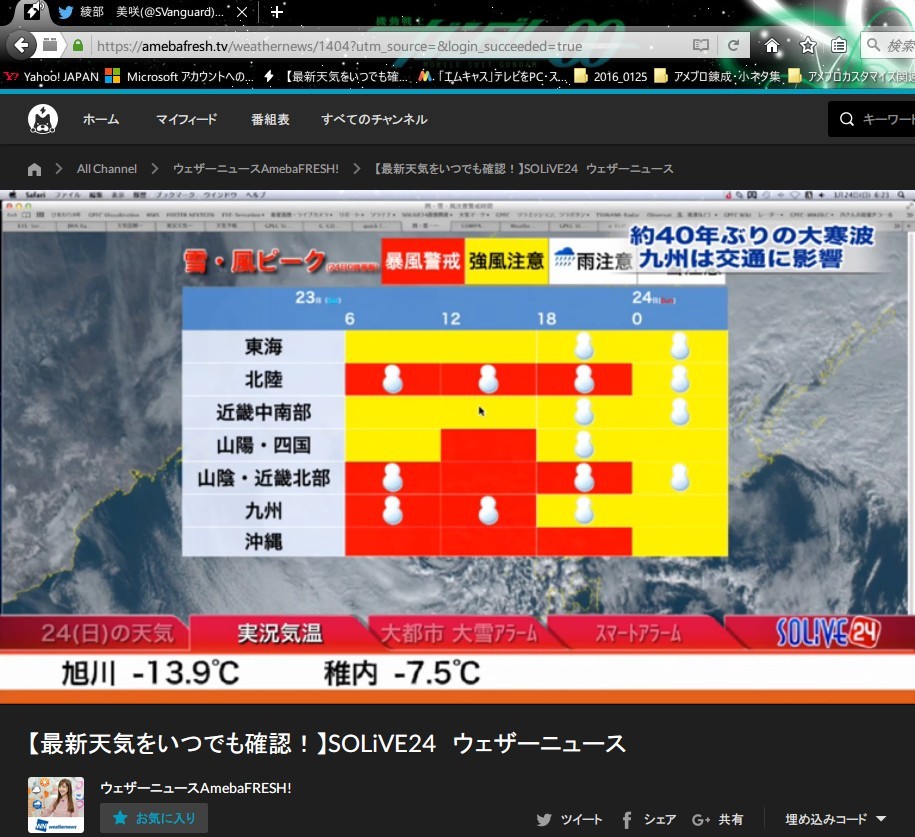The width and height of the screenshot is (915, 837).
Task: Open エムキャス bookmark
Action: click(x=493, y=76)
